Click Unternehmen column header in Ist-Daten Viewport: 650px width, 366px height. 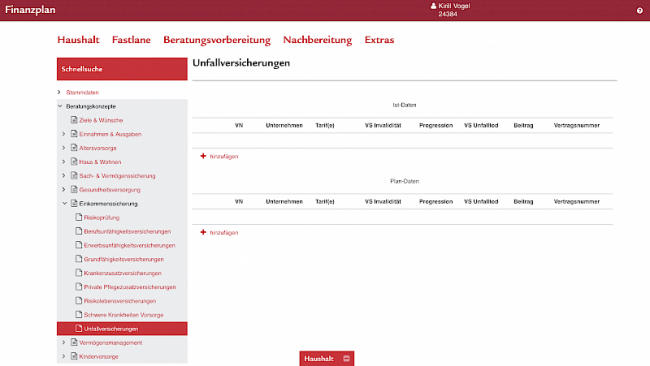click(x=284, y=125)
